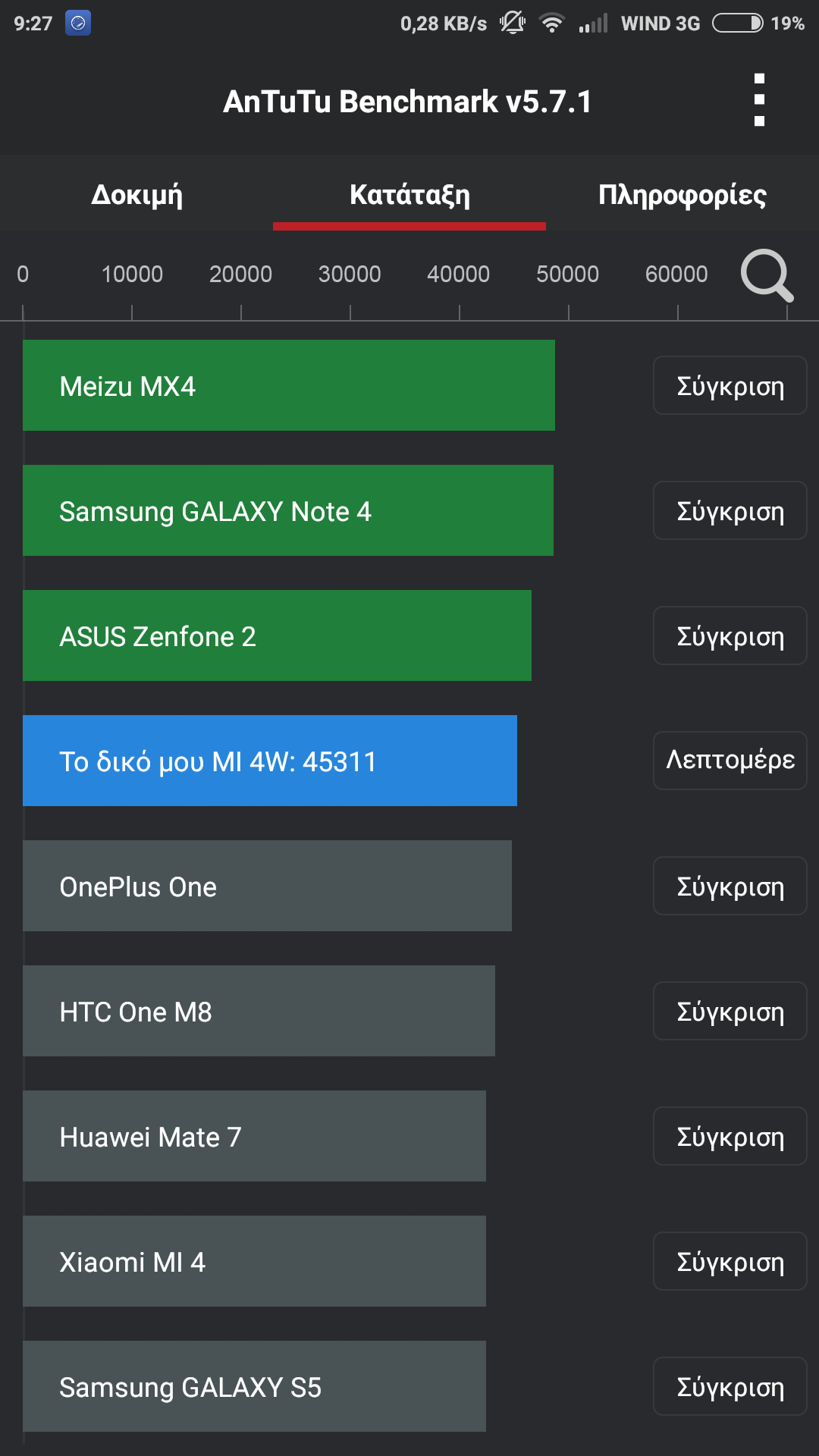This screenshot has width=819, height=1456.
Task: Compare with Meizu MX4
Action: coord(730,386)
